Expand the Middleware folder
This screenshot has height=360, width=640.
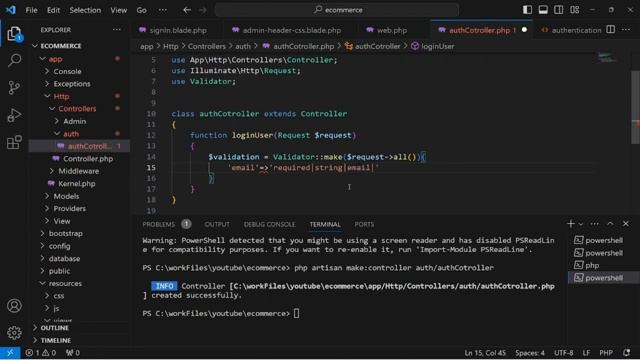80,171
